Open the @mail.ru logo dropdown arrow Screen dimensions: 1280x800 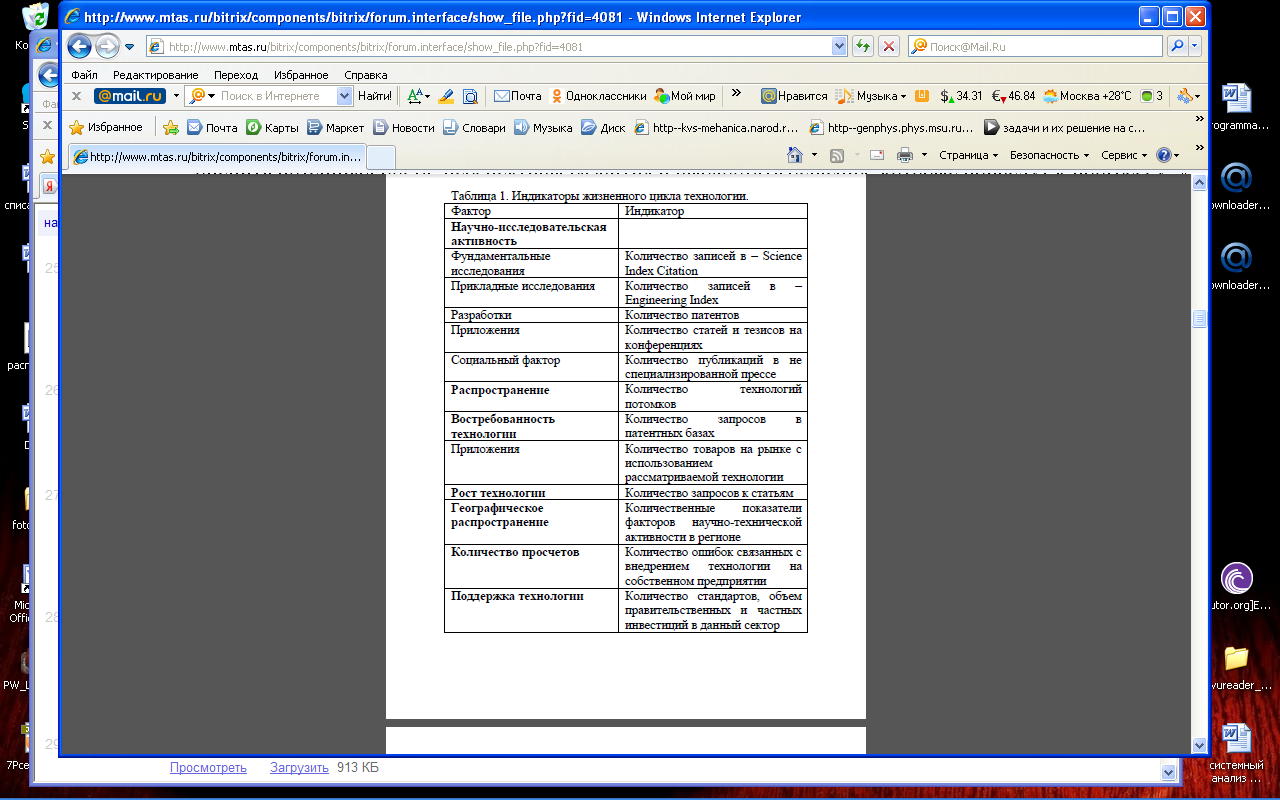[176, 96]
